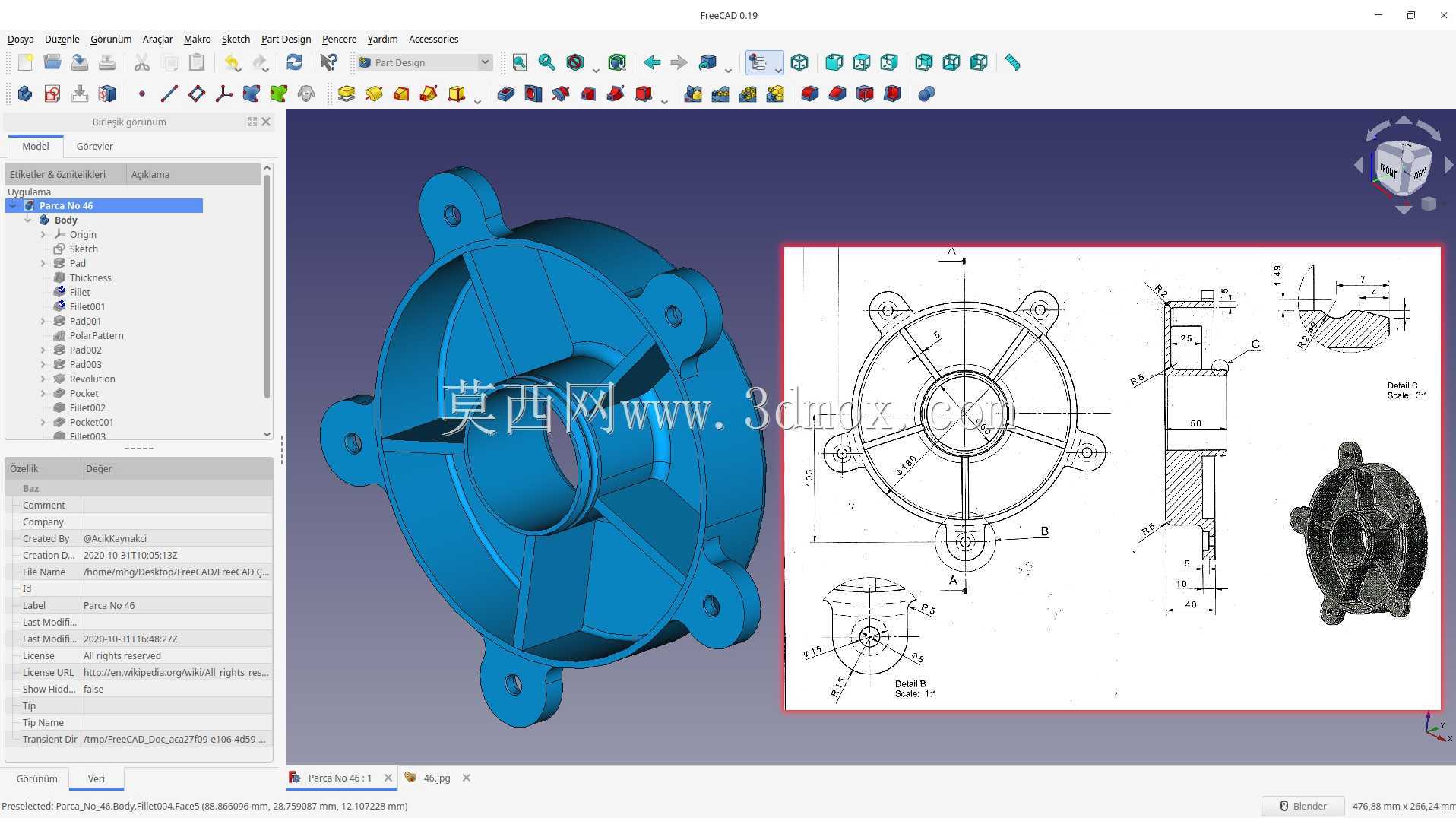Open the Araçlar menu
Screen dimensions: 1456x818
point(157,39)
